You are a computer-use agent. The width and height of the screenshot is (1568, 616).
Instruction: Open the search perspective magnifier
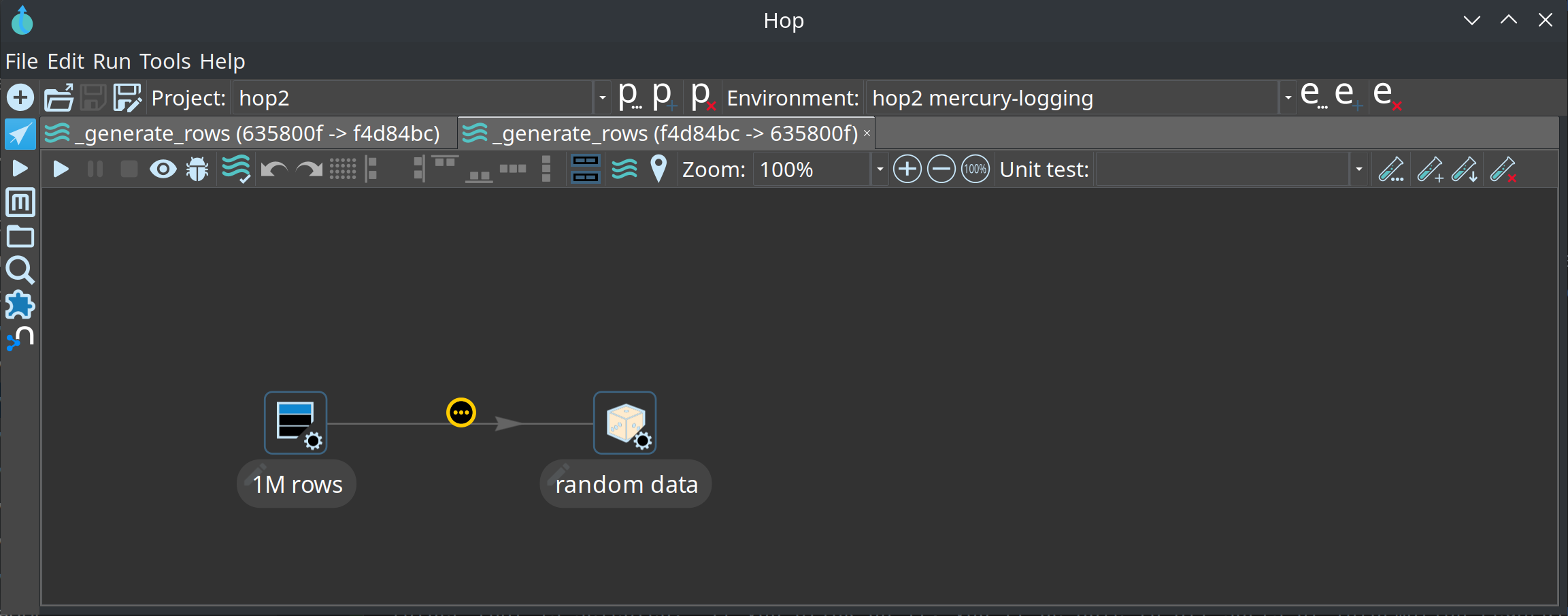20,271
